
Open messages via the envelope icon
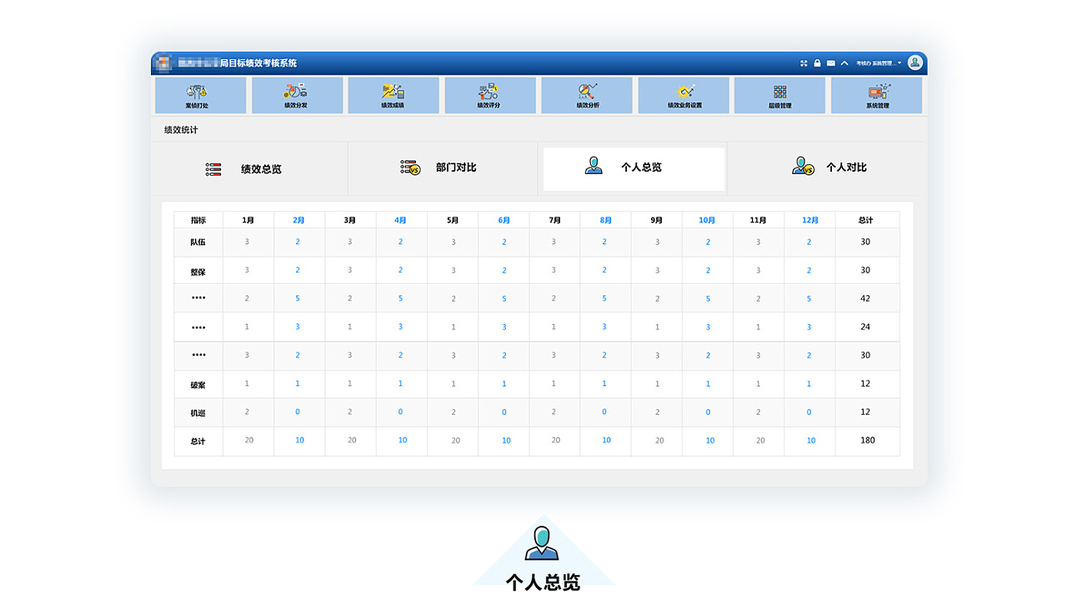coord(831,63)
